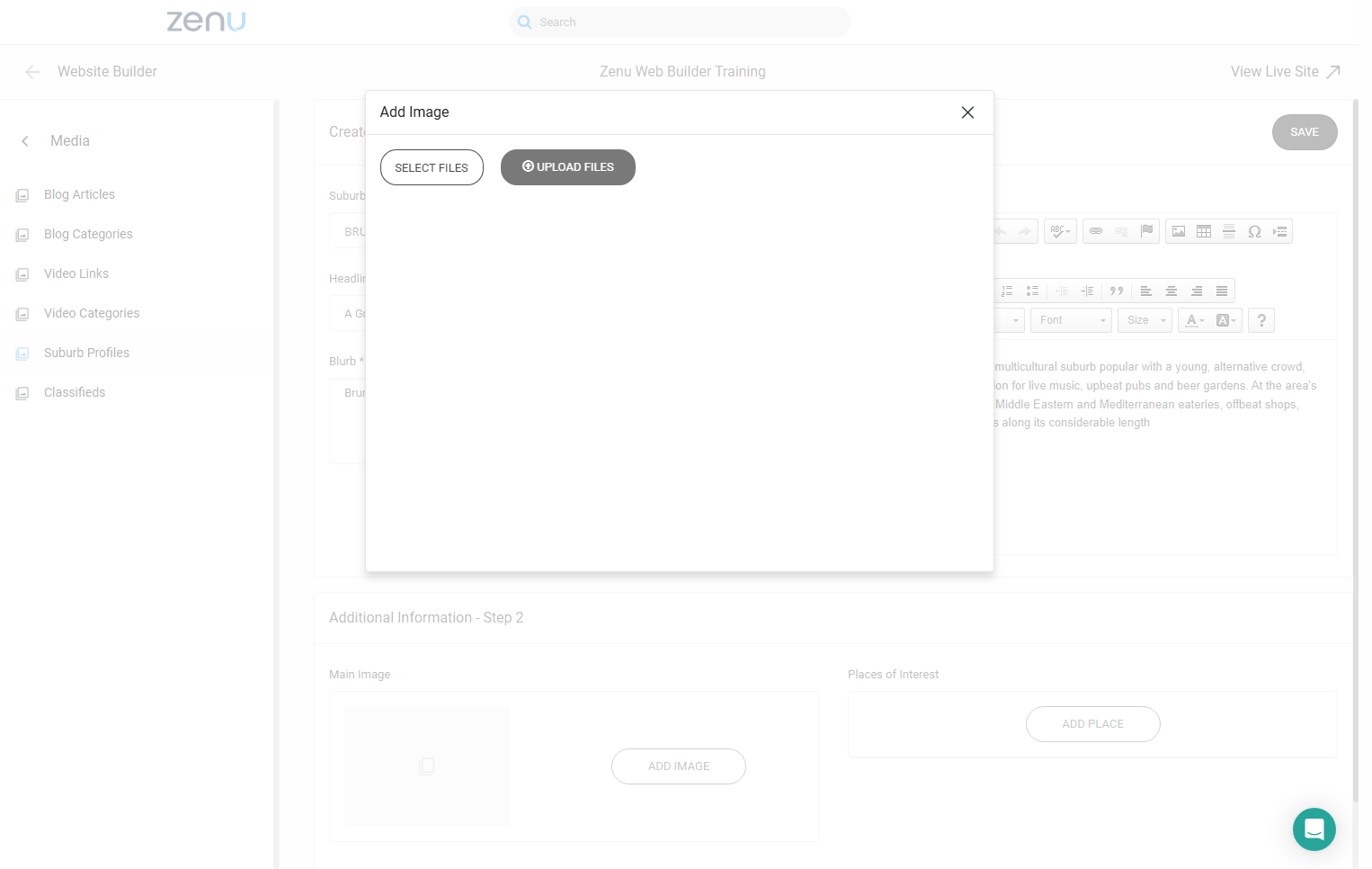Click the rightmost icon in the image and table toolbar group
Viewport: 1372px width, 869px height.
click(x=1280, y=231)
